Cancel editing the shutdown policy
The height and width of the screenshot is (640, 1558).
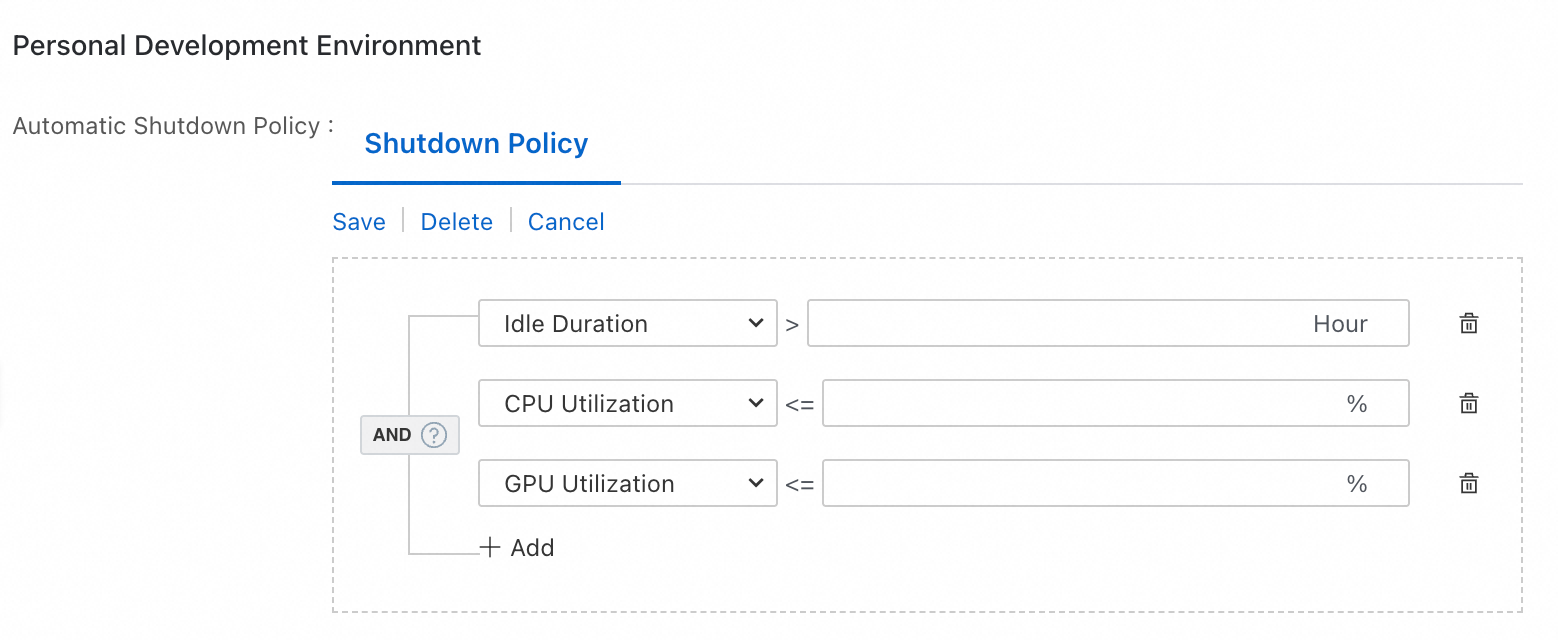(x=566, y=222)
